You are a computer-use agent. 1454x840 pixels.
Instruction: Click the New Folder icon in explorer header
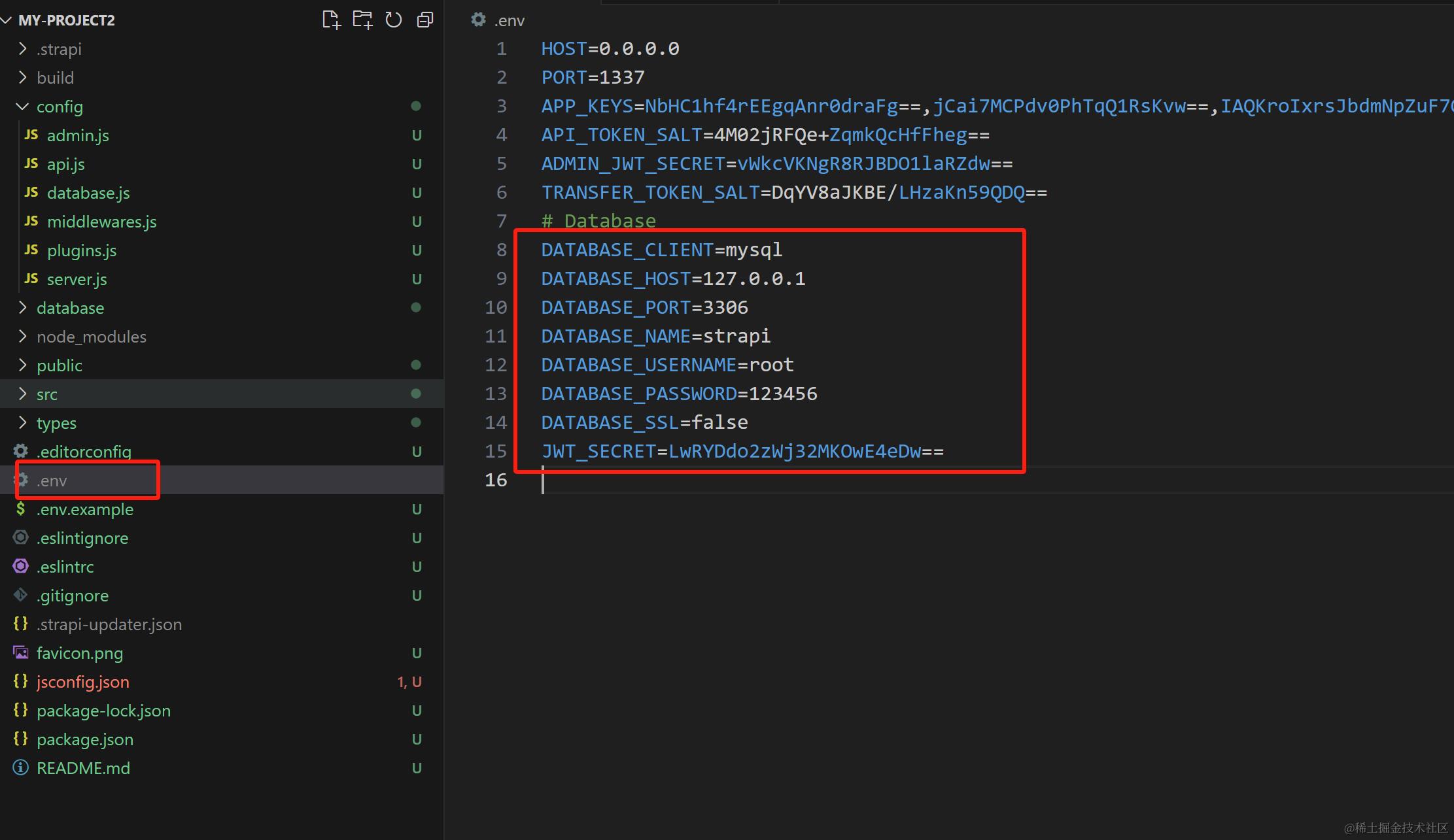tap(362, 20)
